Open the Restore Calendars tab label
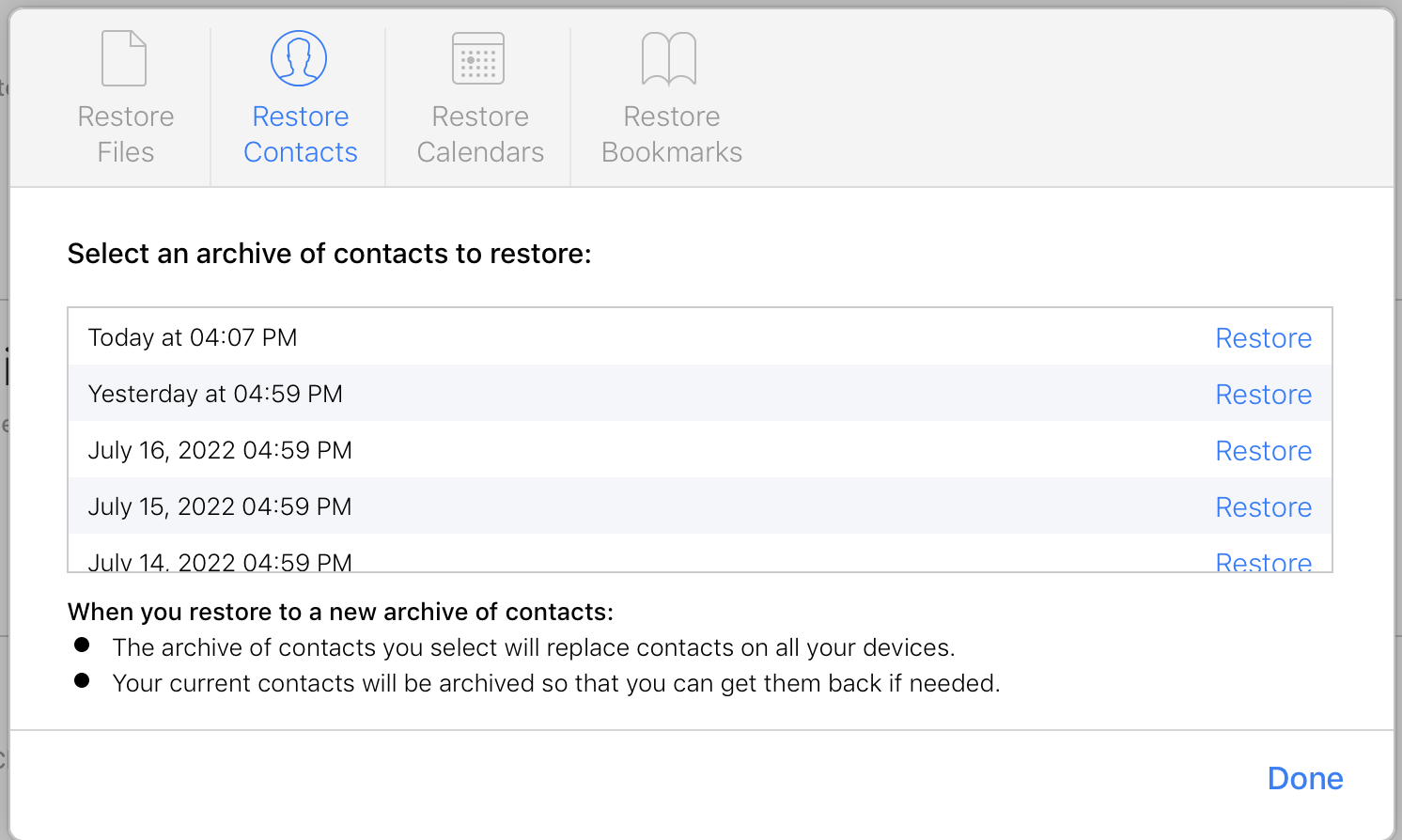The image size is (1402, 840). 480,134
